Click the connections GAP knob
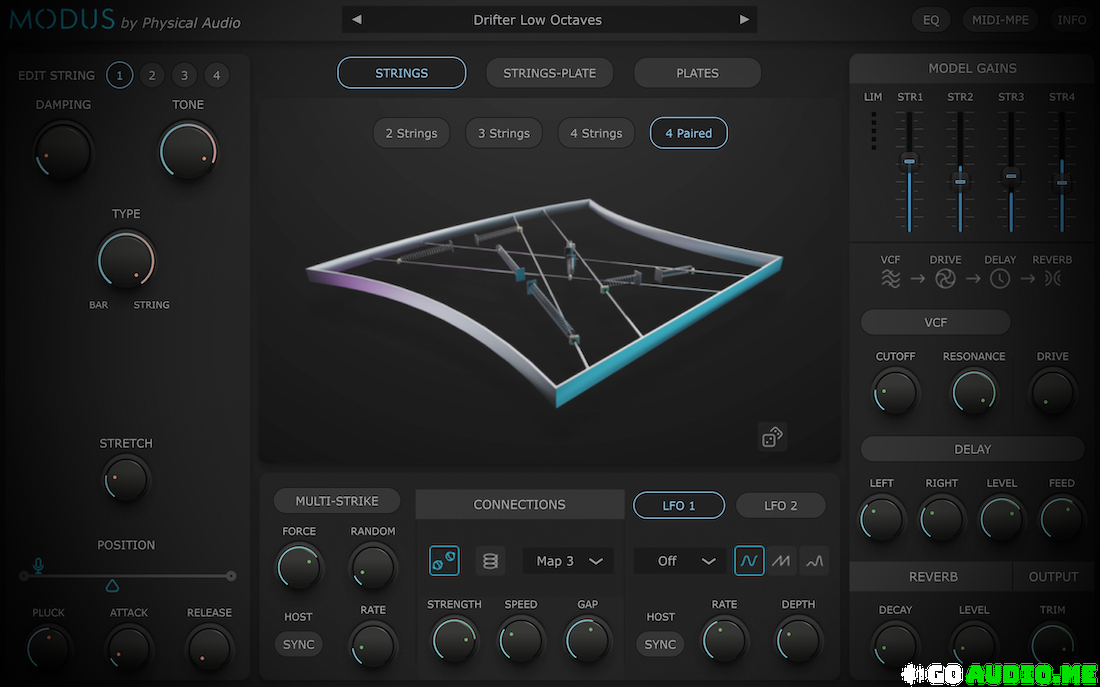 tap(587, 640)
